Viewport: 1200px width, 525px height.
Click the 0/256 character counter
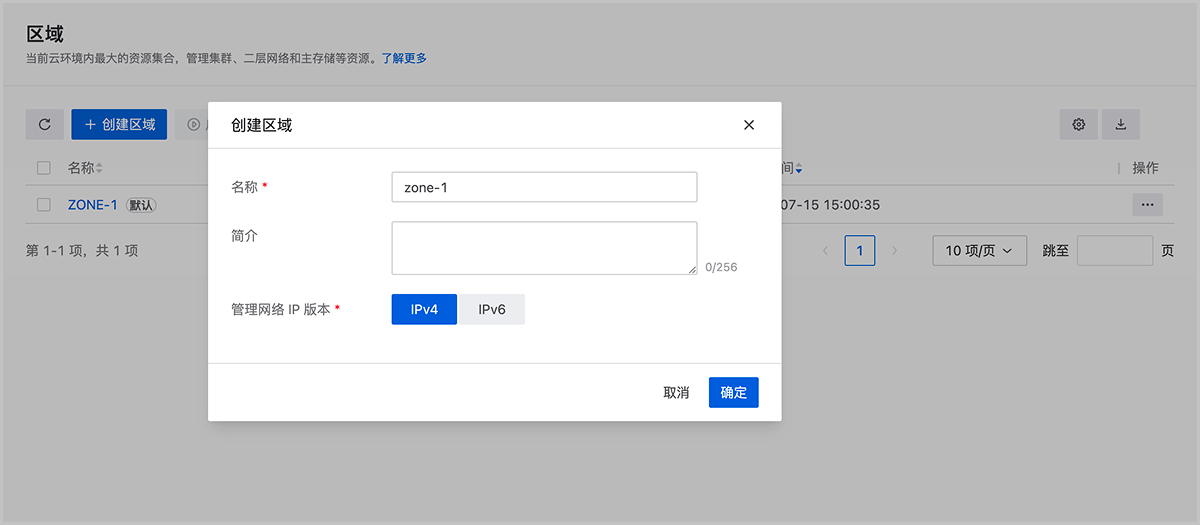pos(721,267)
